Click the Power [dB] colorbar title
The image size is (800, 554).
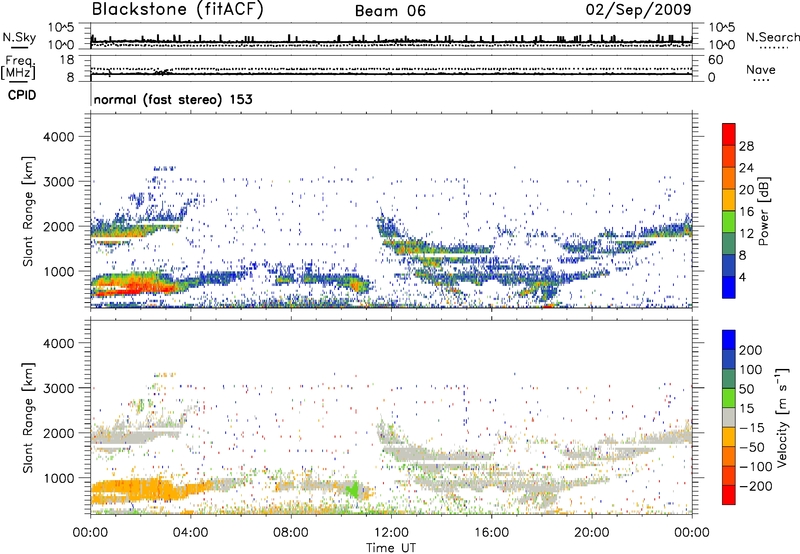[763, 211]
